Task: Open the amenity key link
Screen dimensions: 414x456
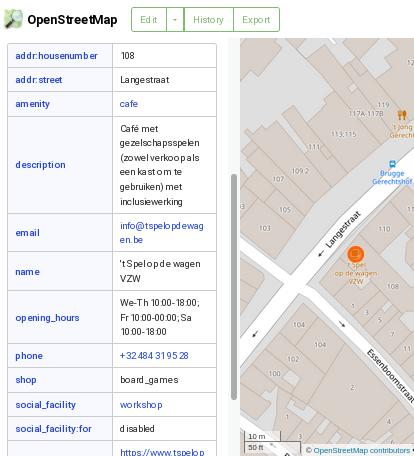Action: pos(32,104)
